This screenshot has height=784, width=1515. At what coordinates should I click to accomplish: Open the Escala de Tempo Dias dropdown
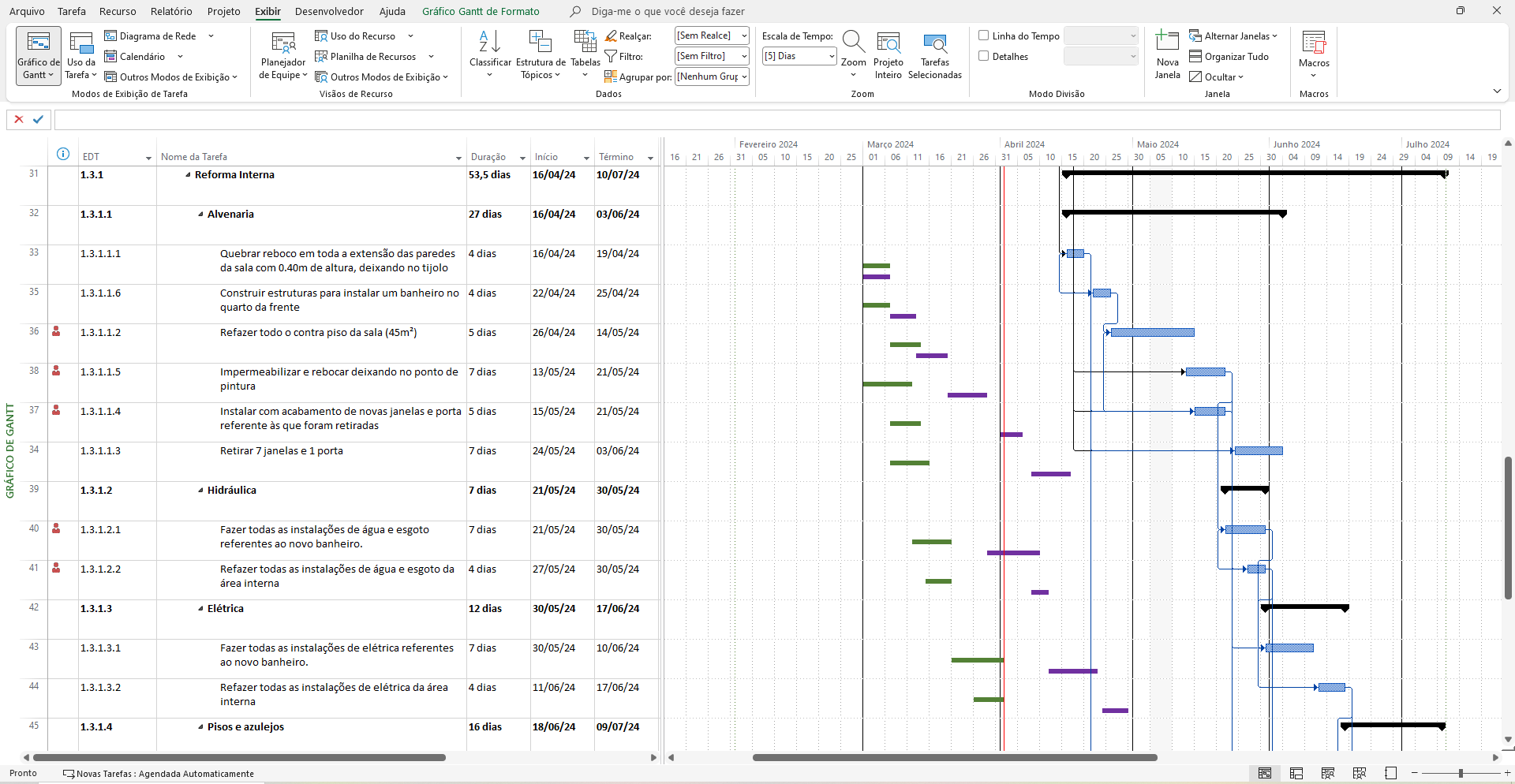(799, 56)
